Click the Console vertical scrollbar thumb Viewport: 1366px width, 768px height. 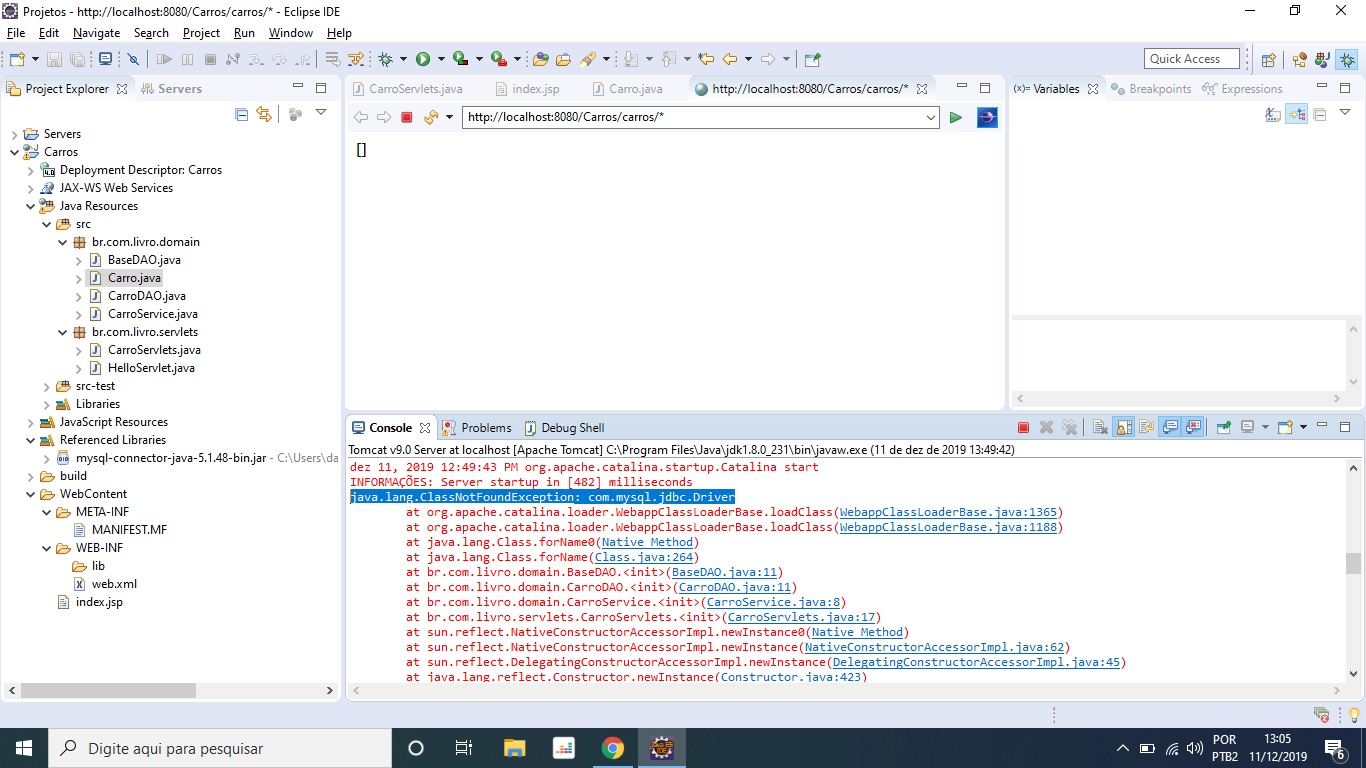1353,563
